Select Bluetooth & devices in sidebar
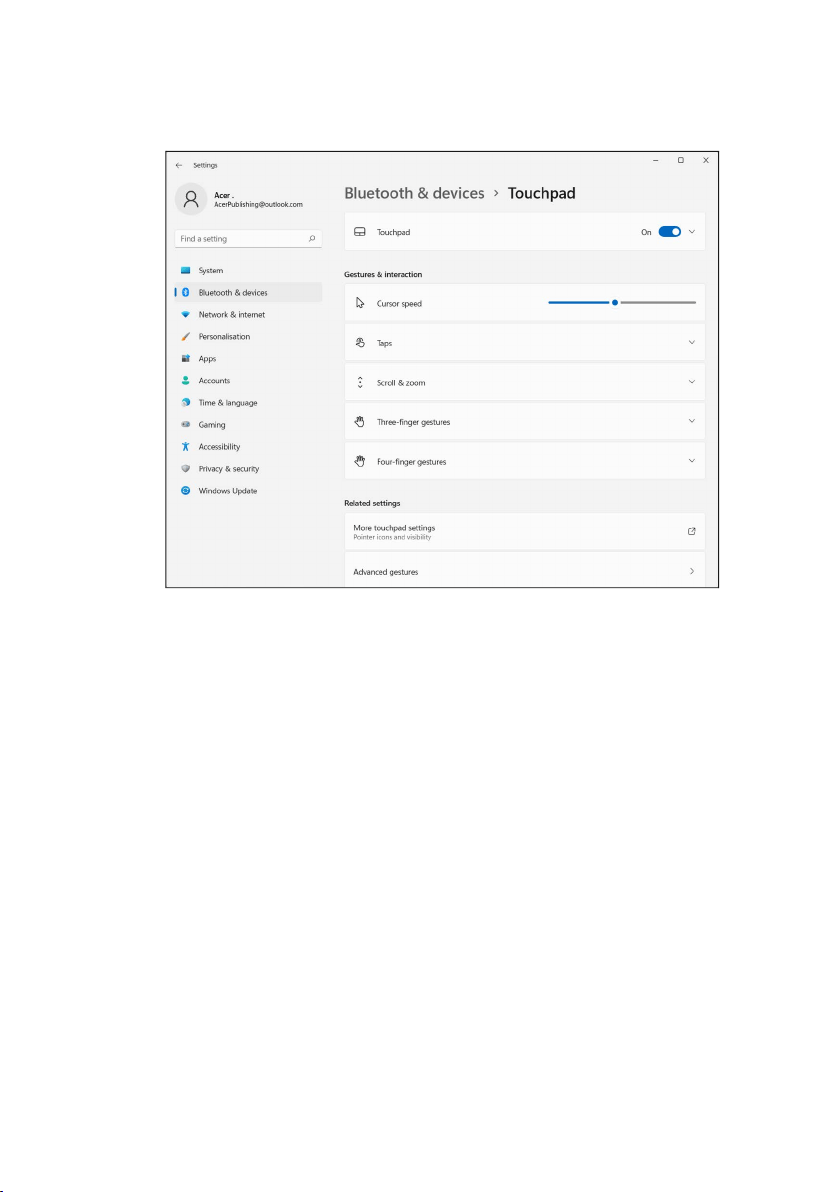 (249, 292)
